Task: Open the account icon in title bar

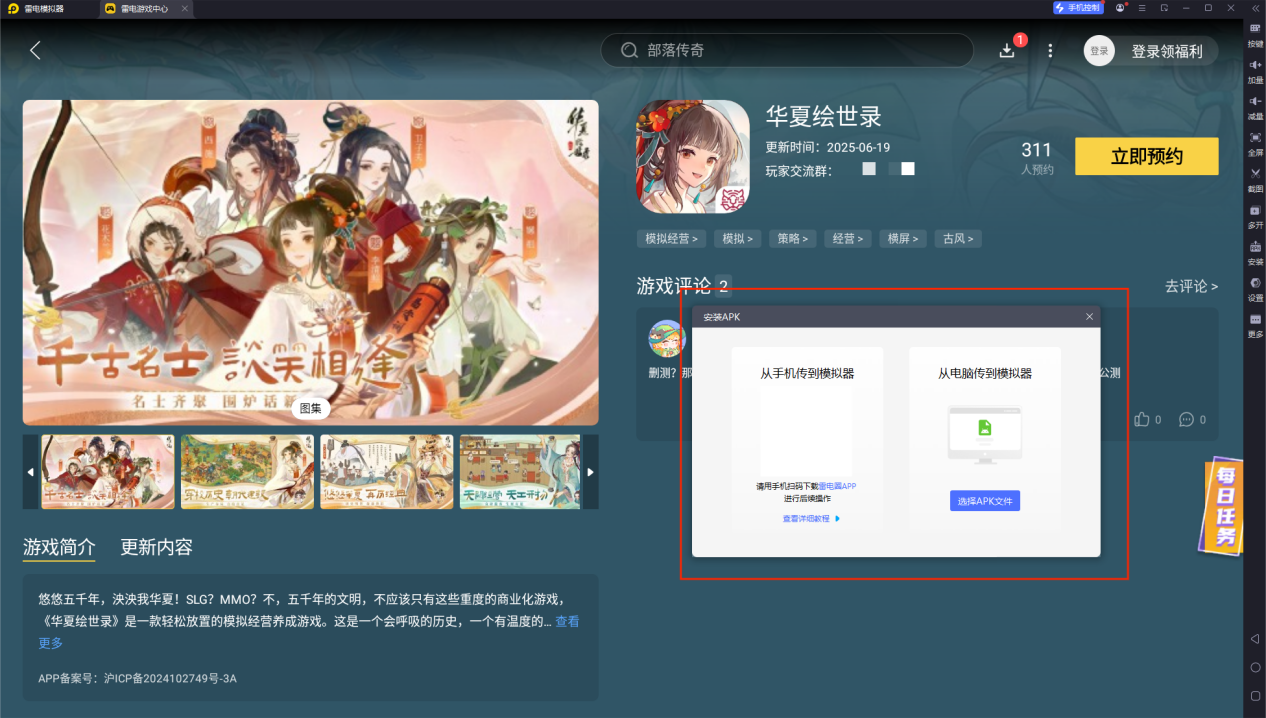Action: (x=1120, y=8)
